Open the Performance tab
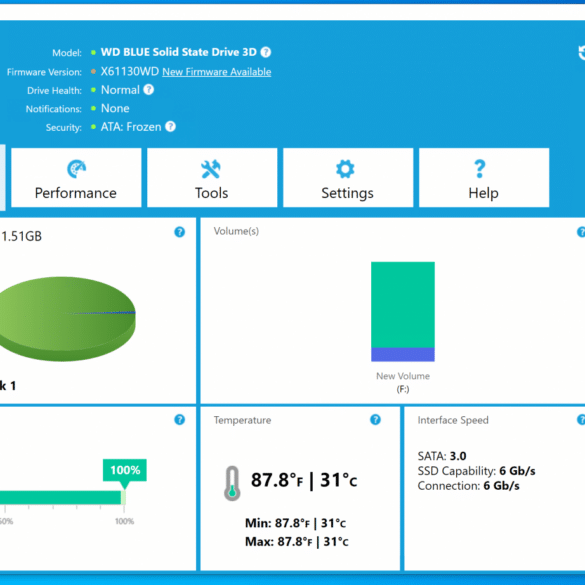The height and width of the screenshot is (585, 585). (76, 178)
